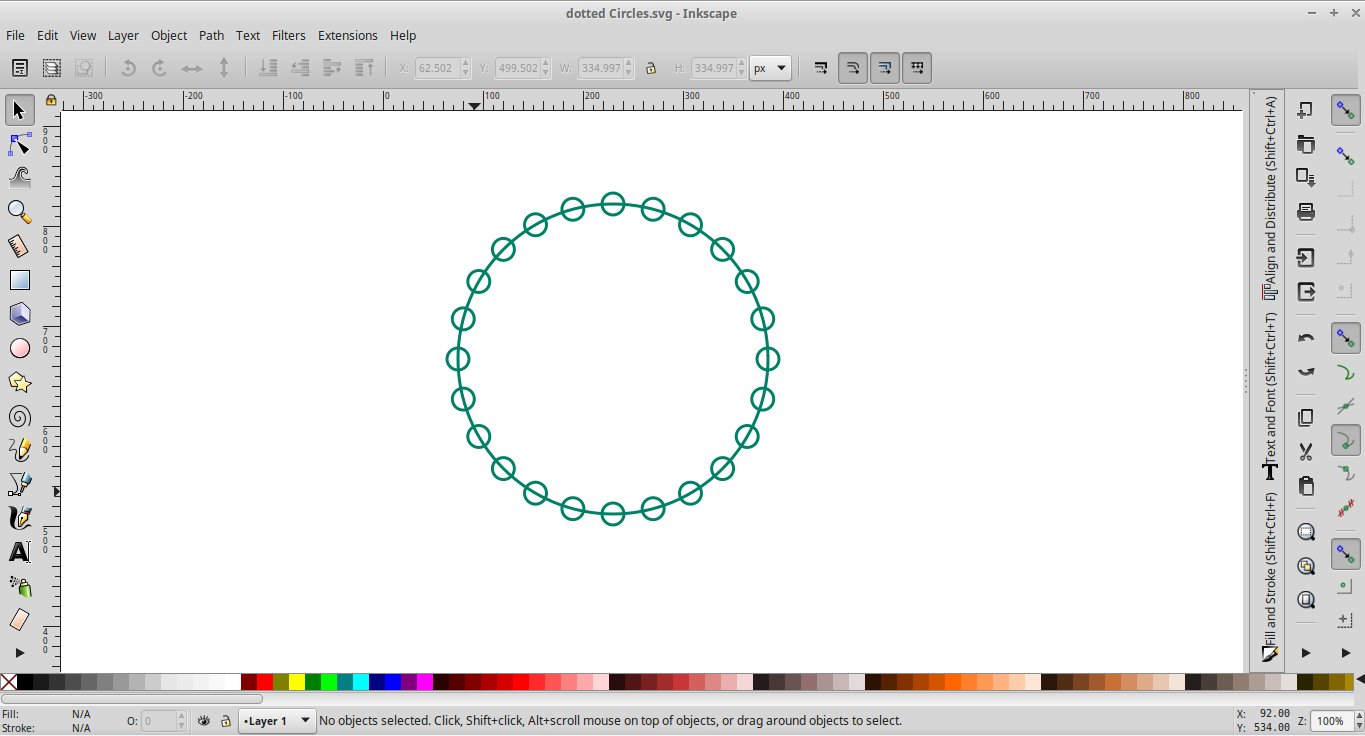Toggle the width-height lock icon
The width and height of the screenshot is (1365, 736).
click(651, 68)
